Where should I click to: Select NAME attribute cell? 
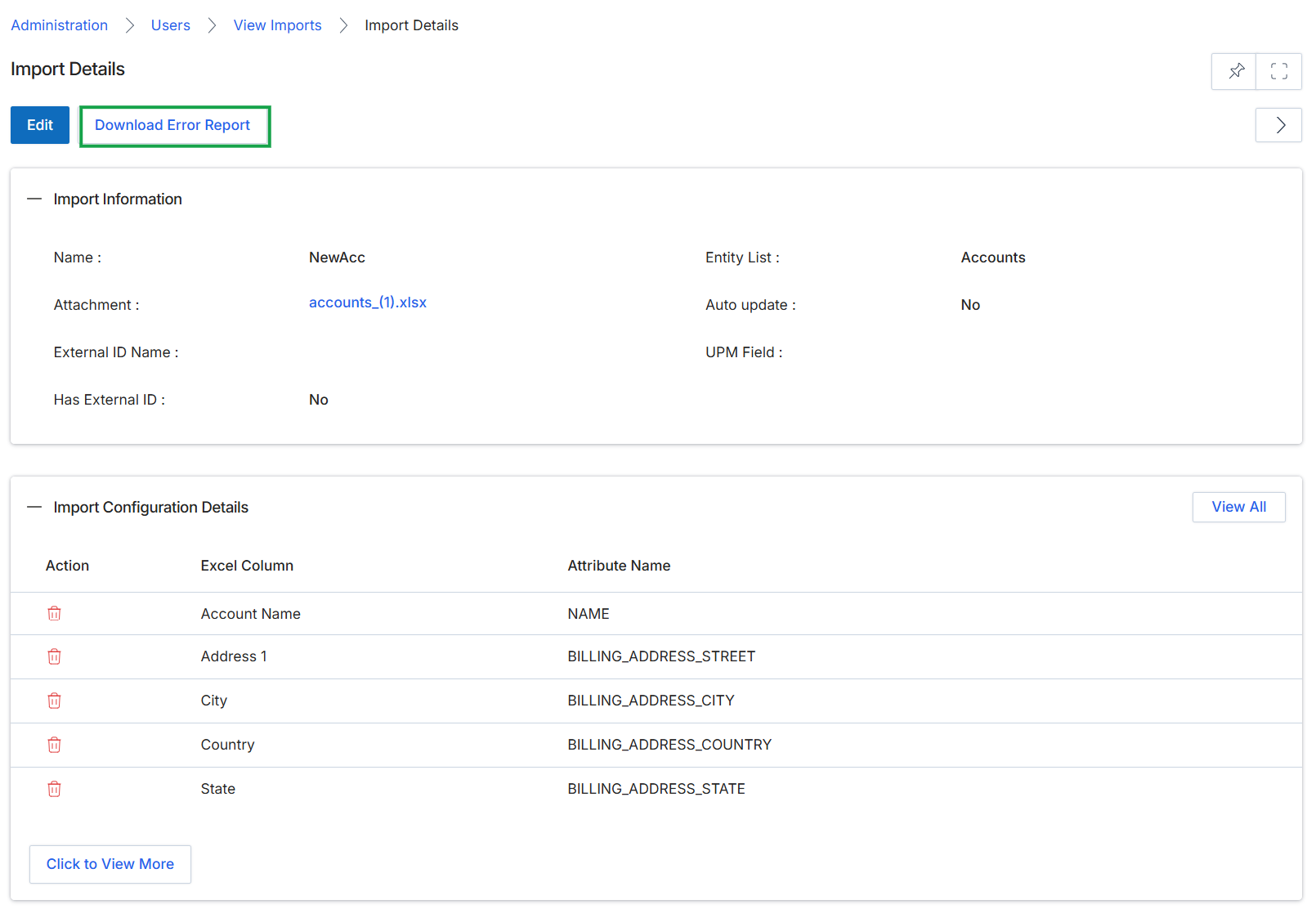coord(589,614)
